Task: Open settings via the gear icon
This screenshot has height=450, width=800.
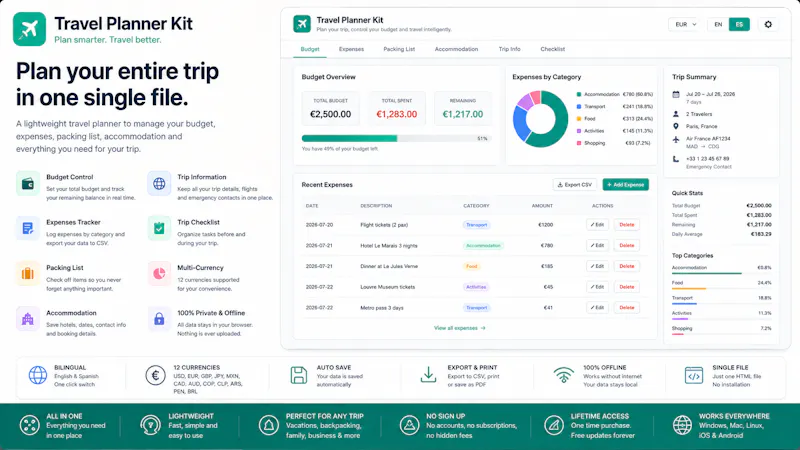Action: pos(768,24)
